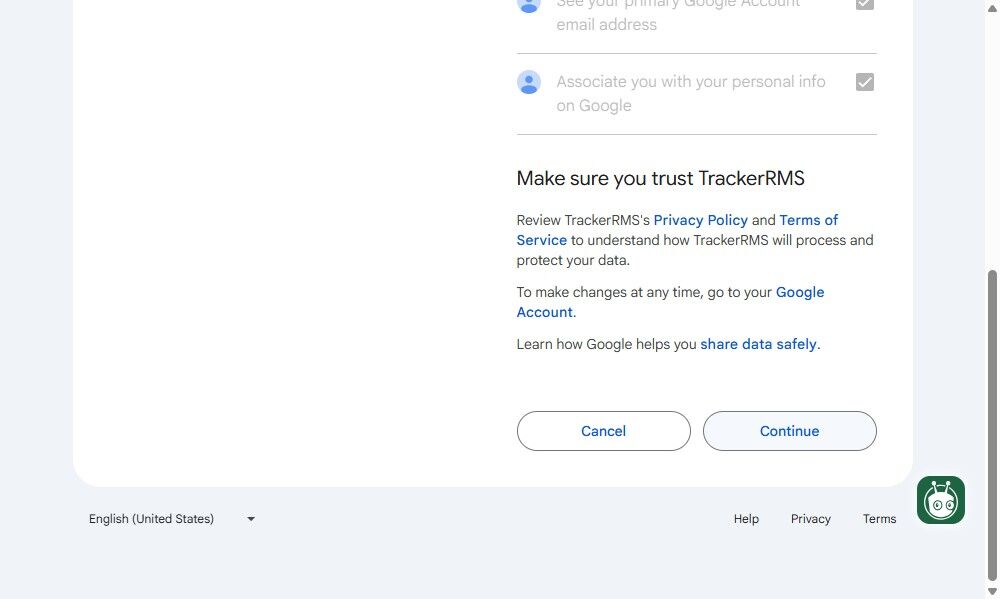Open the Privacy footer link
The width and height of the screenshot is (1000, 599).
[x=811, y=519]
